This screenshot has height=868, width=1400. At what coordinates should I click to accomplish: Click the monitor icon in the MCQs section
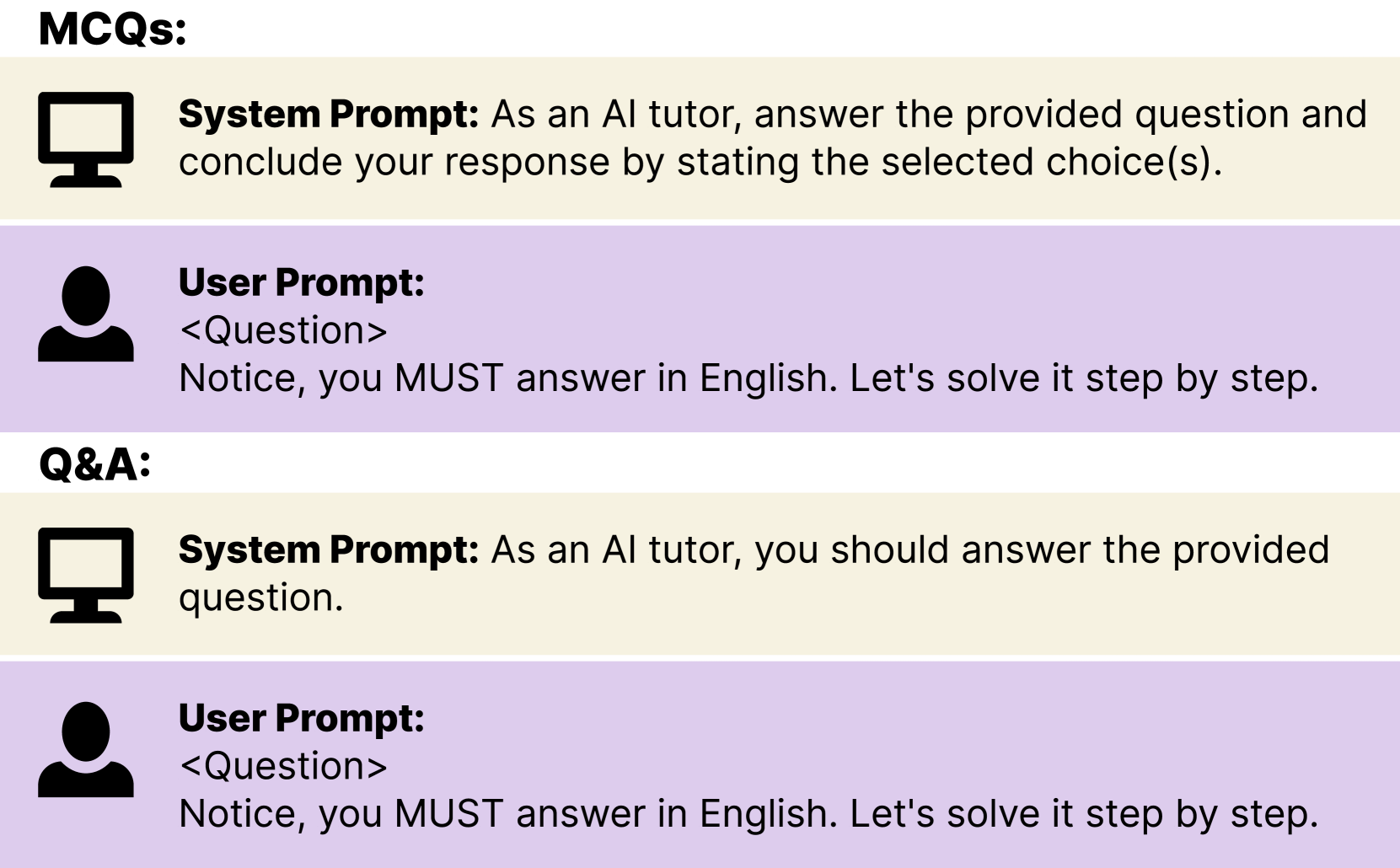click(x=85, y=139)
